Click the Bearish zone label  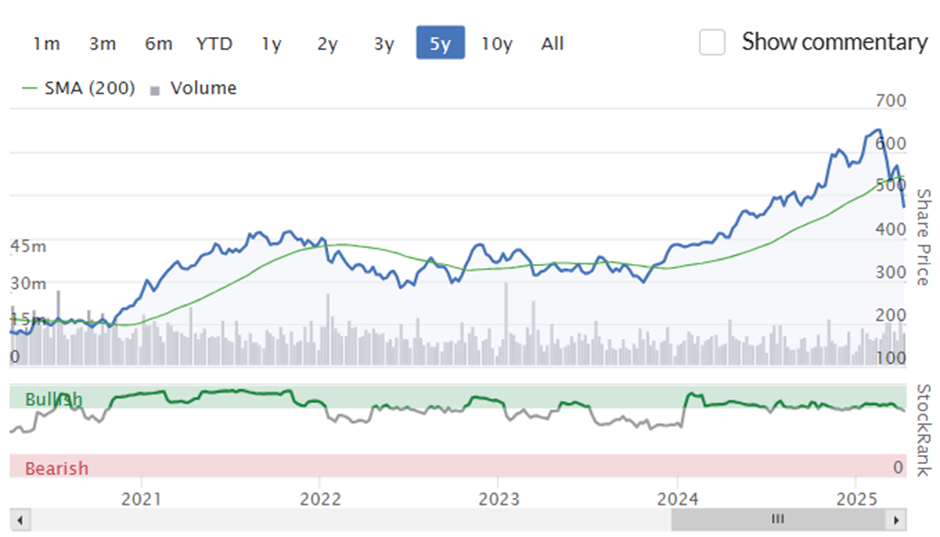tap(56, 468)
